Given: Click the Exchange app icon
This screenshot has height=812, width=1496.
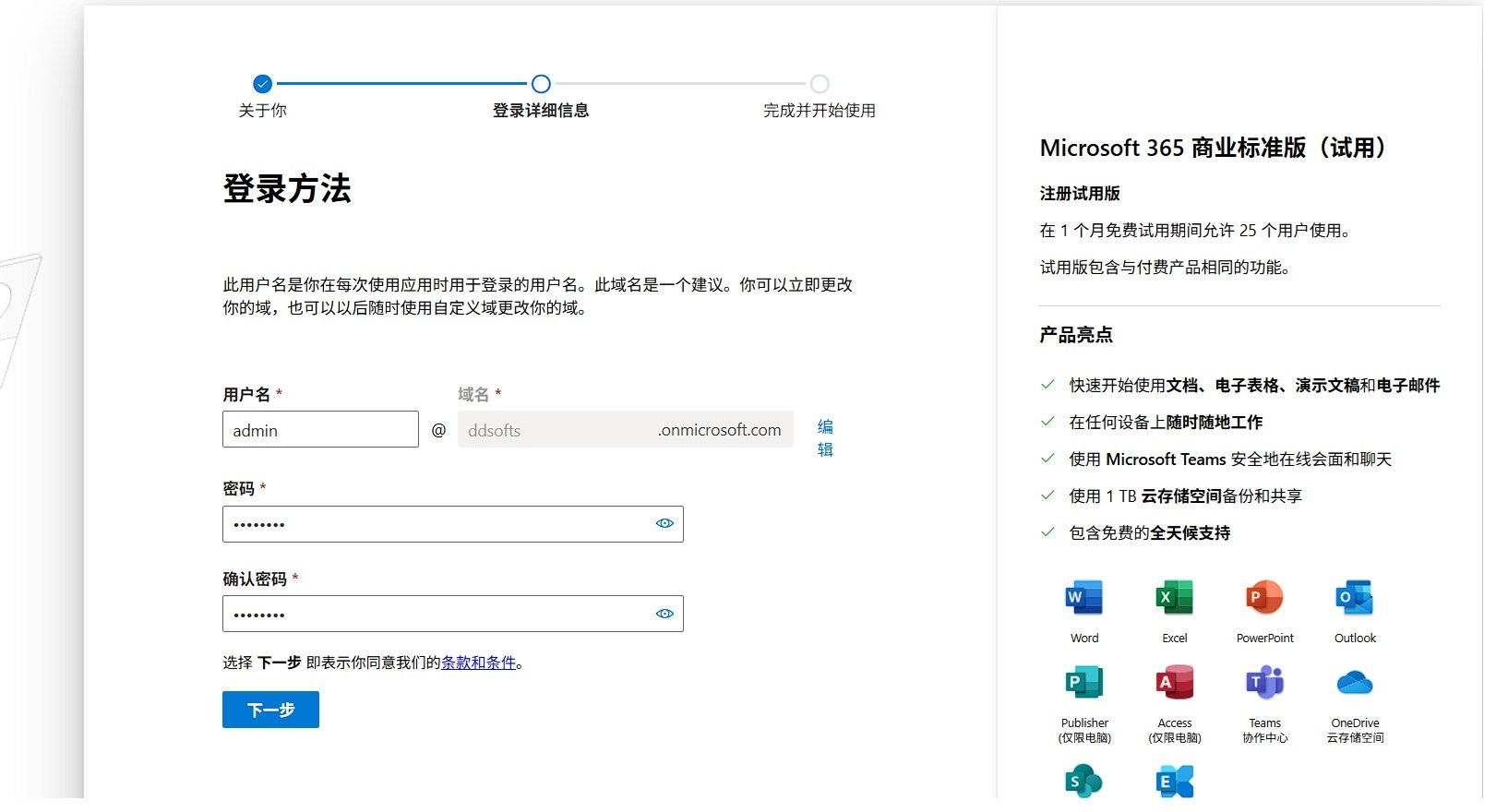Looking at the screenshot, I should pos(1174,781).
